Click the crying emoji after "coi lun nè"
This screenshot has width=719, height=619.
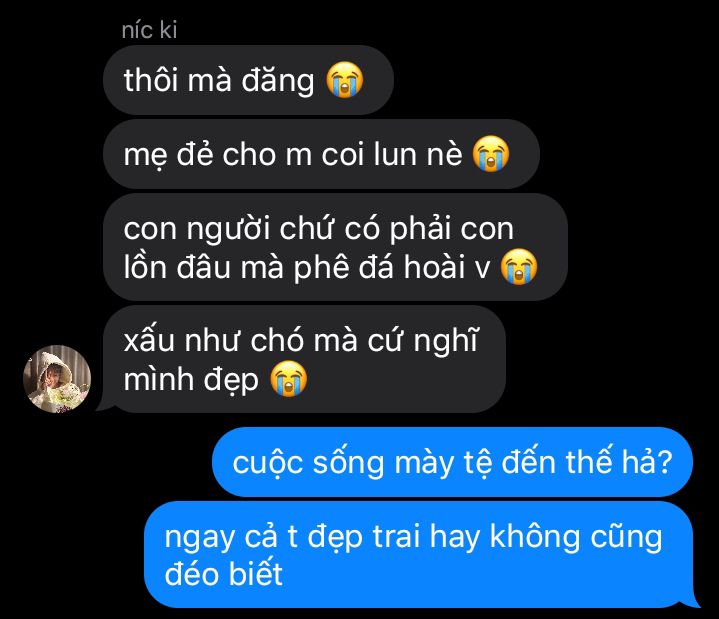tap(491, 154)
